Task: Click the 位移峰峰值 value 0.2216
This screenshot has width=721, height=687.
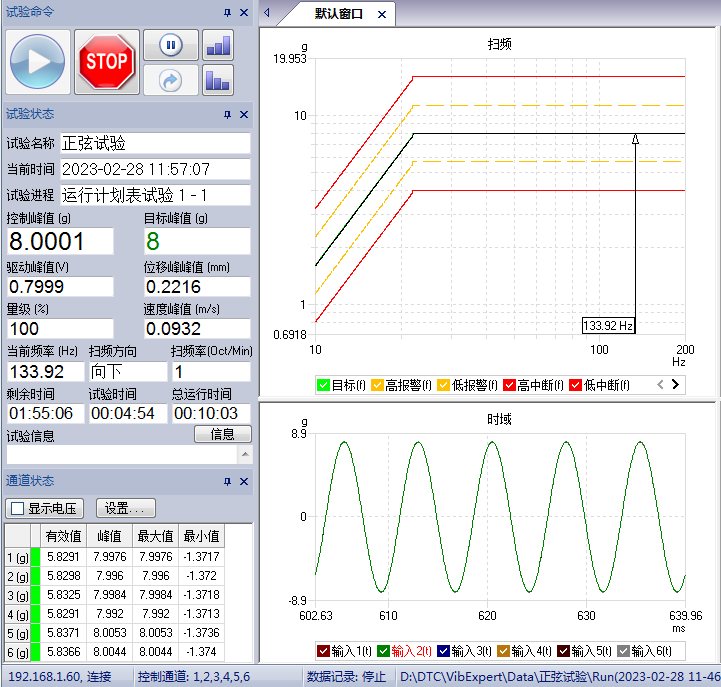Action: (197, 287)
